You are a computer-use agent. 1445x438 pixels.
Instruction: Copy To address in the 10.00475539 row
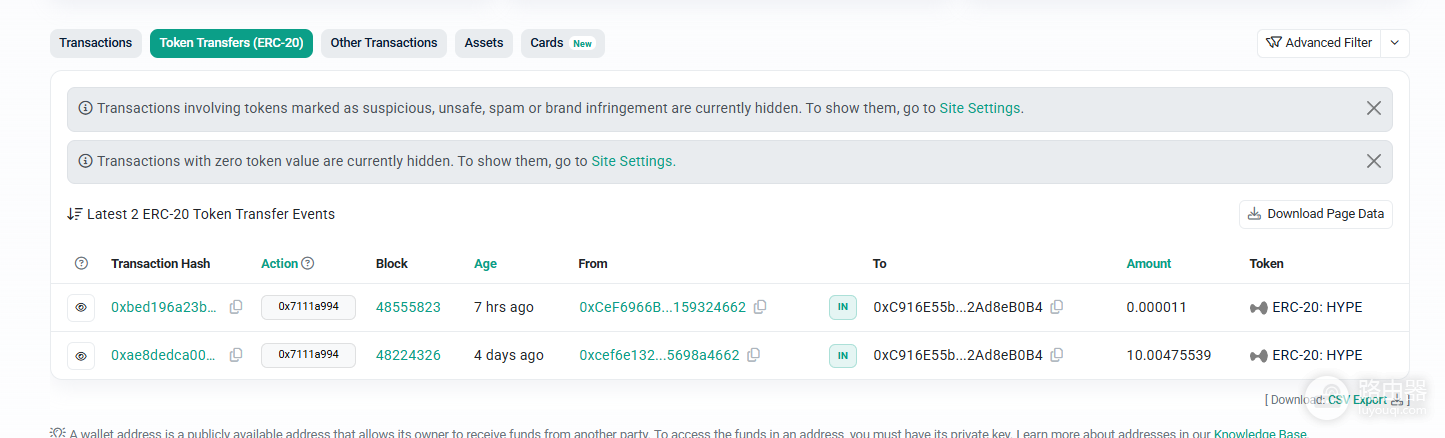(1057, 355)
